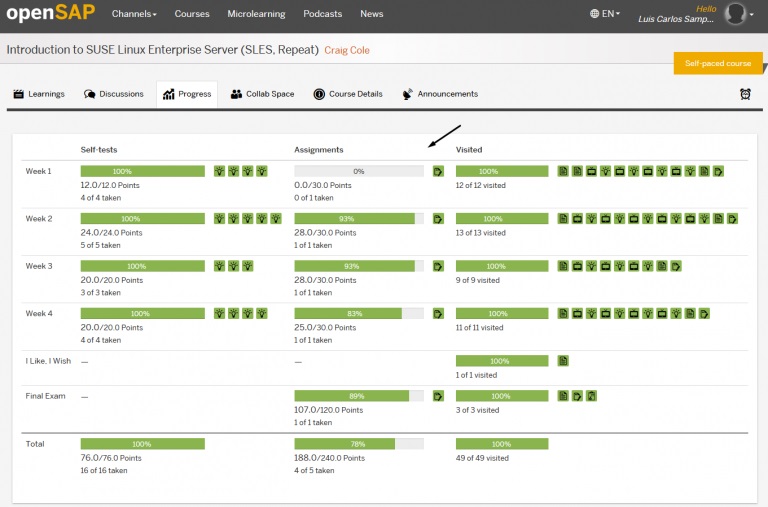Click the Week 1 row label
This screenshot has width=768, height=507.
click(38, 171)
